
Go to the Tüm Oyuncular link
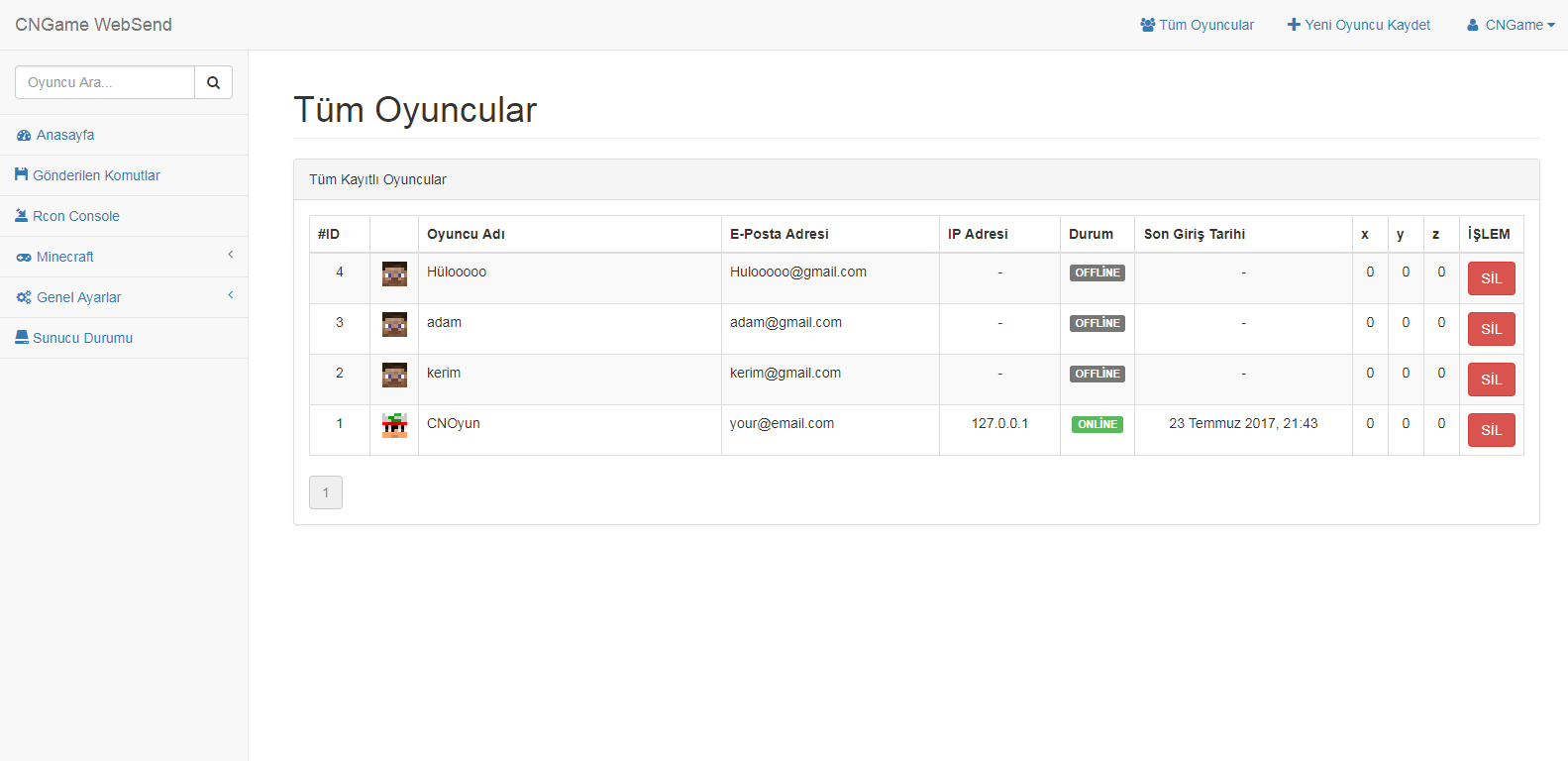[x=1197, y=25]
